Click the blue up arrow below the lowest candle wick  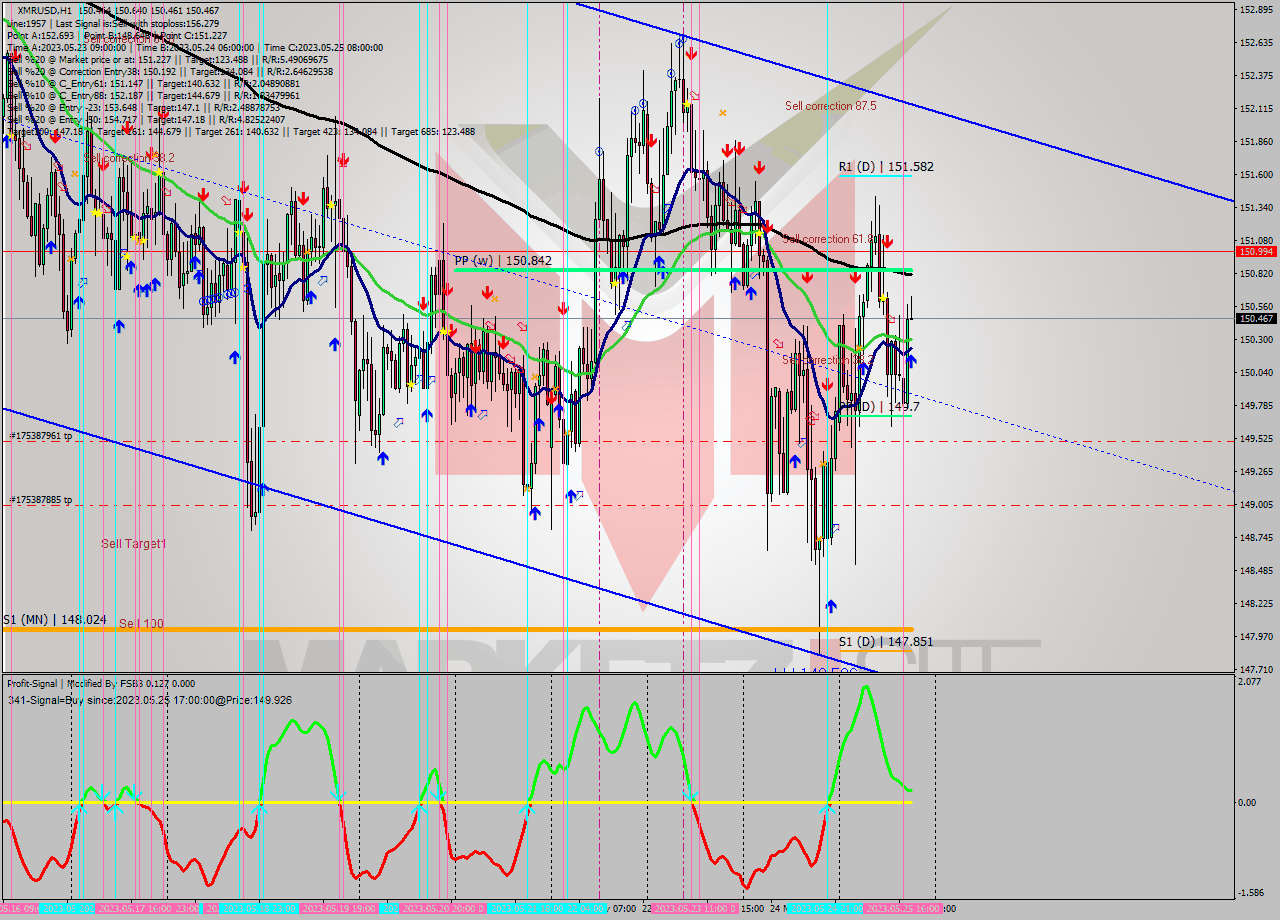point(830,605)
